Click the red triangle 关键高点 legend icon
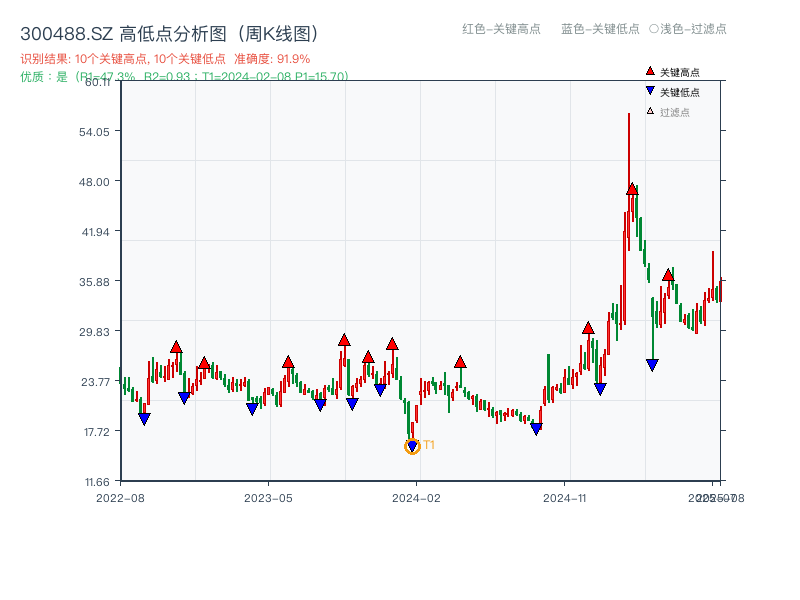 (650, 71)
